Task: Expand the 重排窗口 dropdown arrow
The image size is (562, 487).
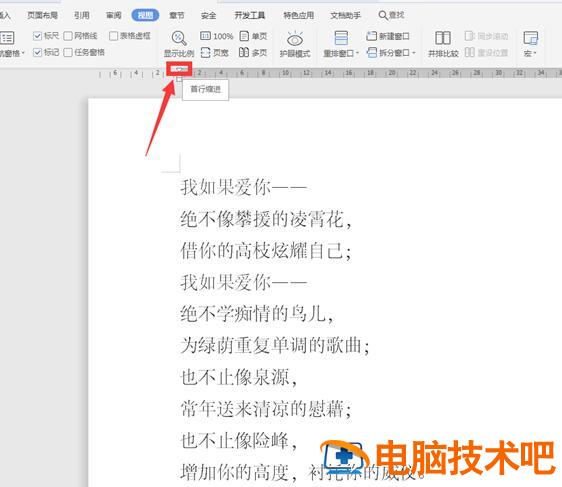Action: click(x=357, y=53)
